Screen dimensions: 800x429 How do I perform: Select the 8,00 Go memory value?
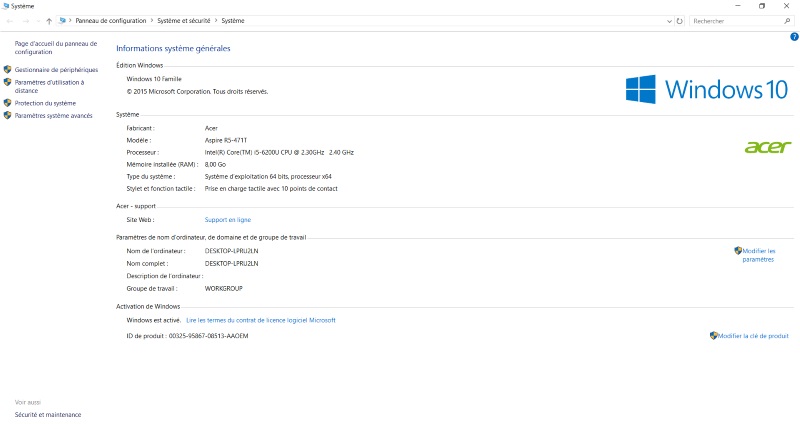pyautogui.click(x=215, y=165)
